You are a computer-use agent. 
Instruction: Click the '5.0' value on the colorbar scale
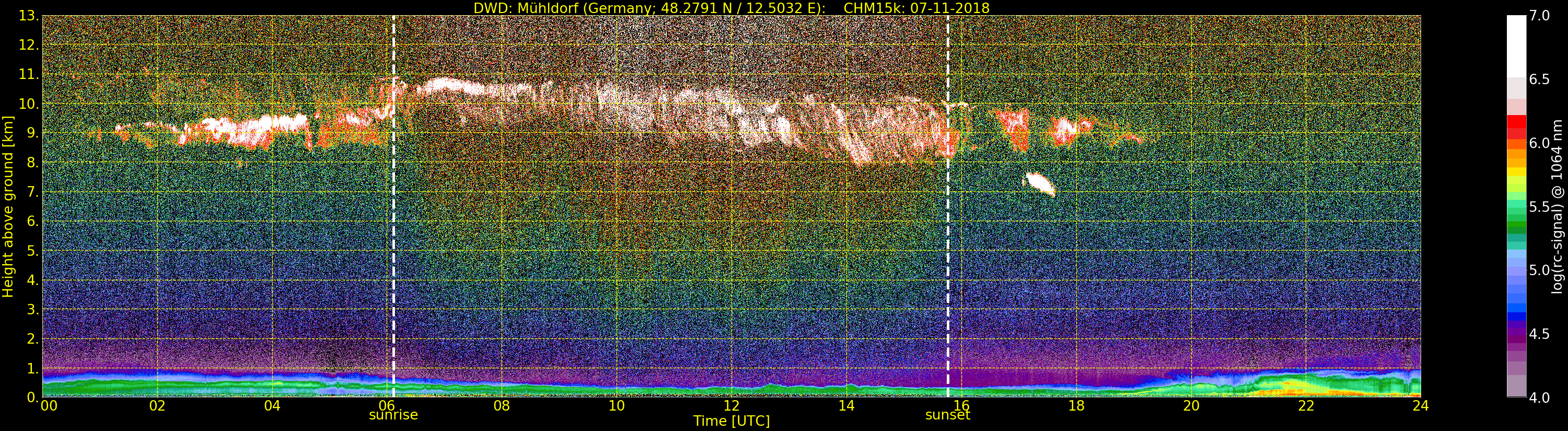pos(1539,270)
